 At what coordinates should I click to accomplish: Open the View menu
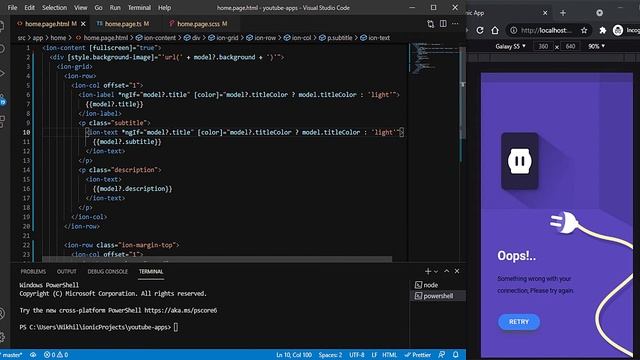point(80,7)
